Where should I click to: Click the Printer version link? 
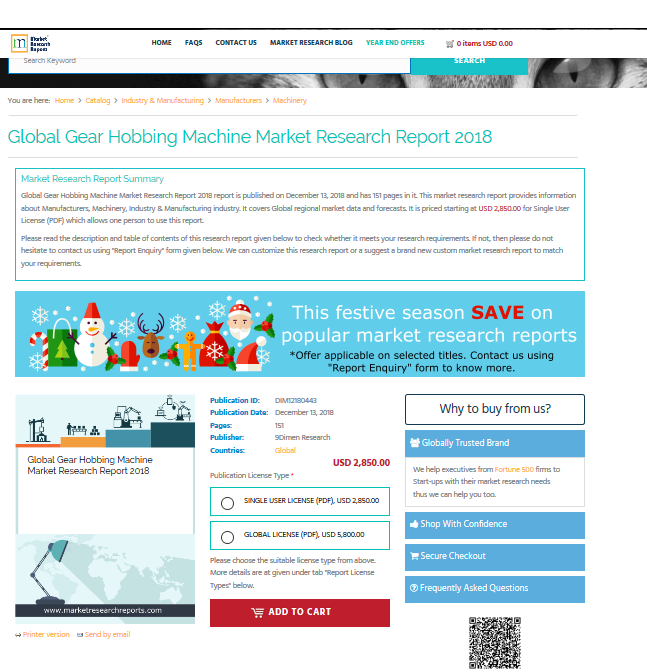click(x=46, y=634)
